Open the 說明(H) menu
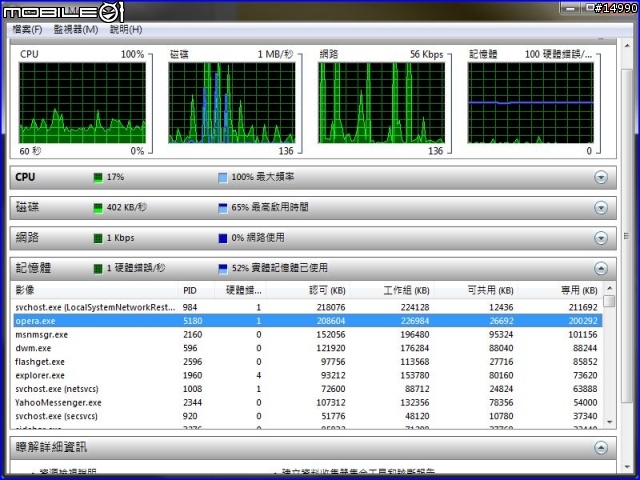640x480 pixels. tap(126, 29)
